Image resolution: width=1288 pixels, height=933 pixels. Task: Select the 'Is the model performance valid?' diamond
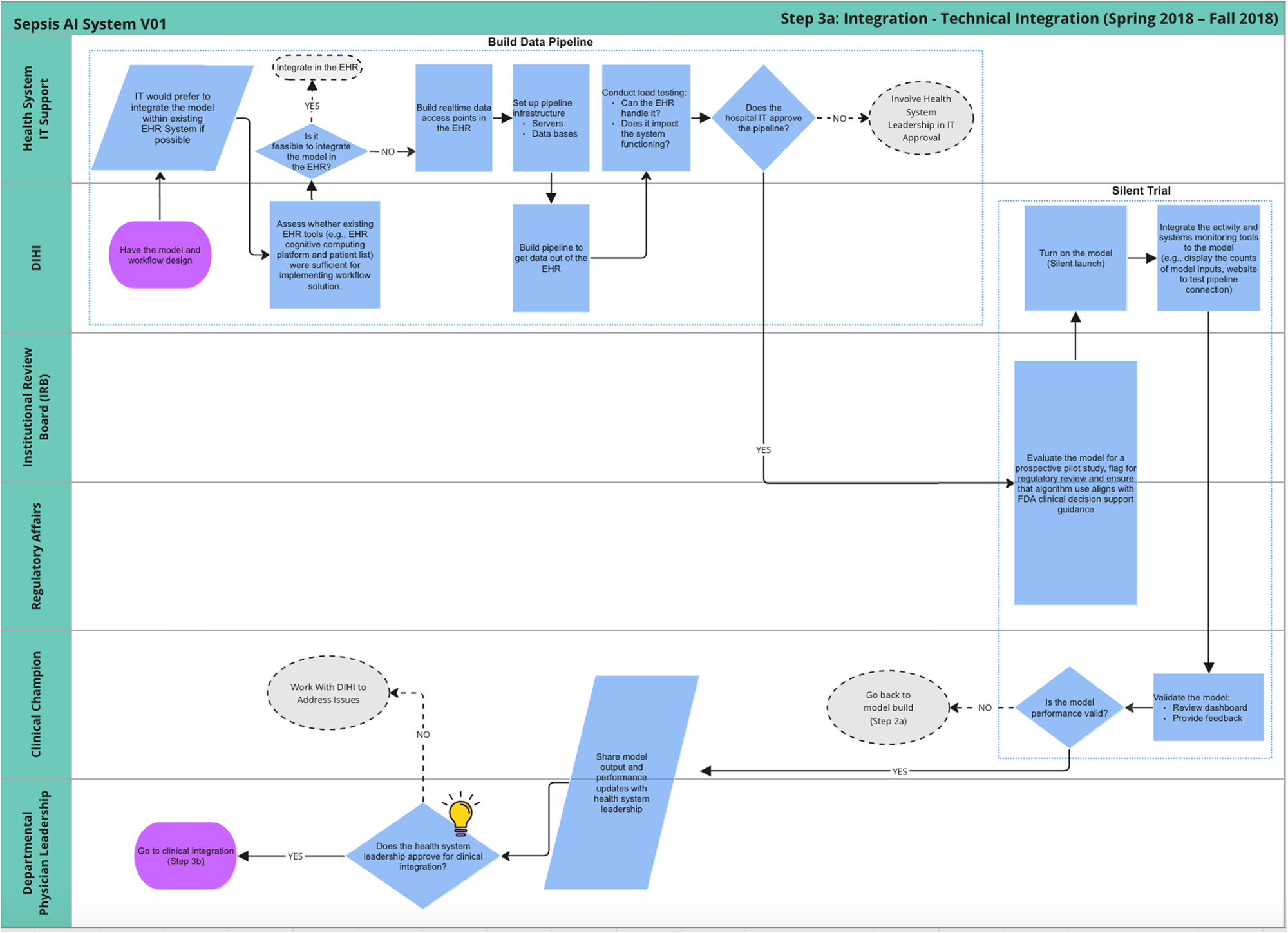coord(1069,707)
